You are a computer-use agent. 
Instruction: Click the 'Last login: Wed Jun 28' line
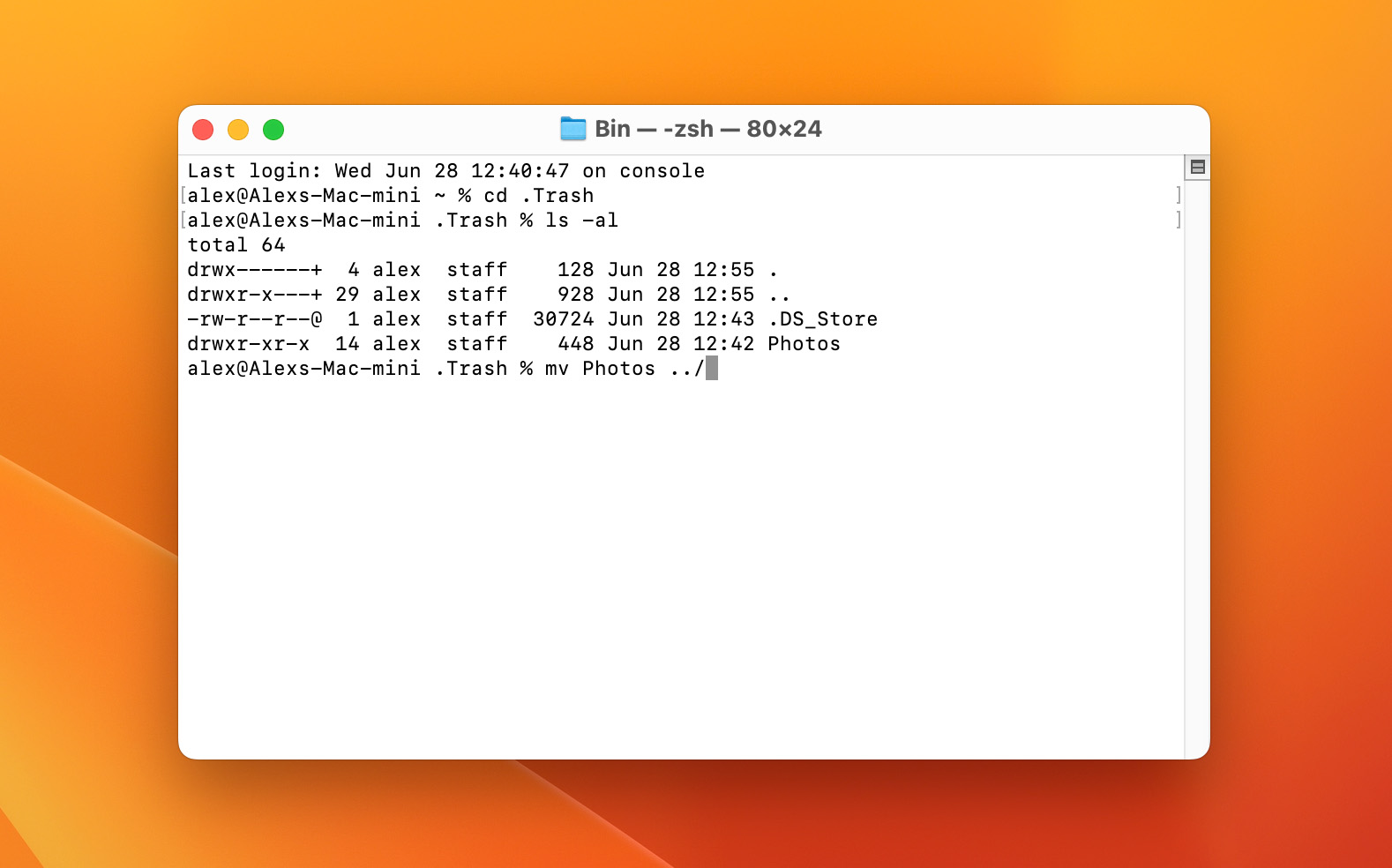(x=446, y=171)
